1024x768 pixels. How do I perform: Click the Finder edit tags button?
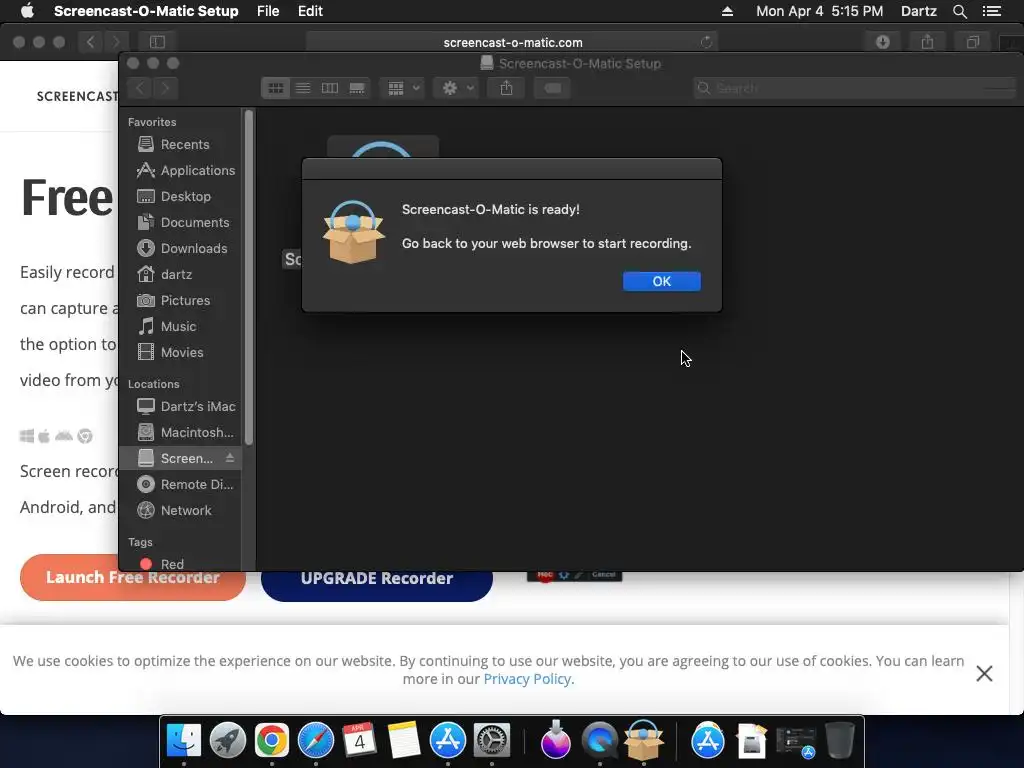[552, 88]
